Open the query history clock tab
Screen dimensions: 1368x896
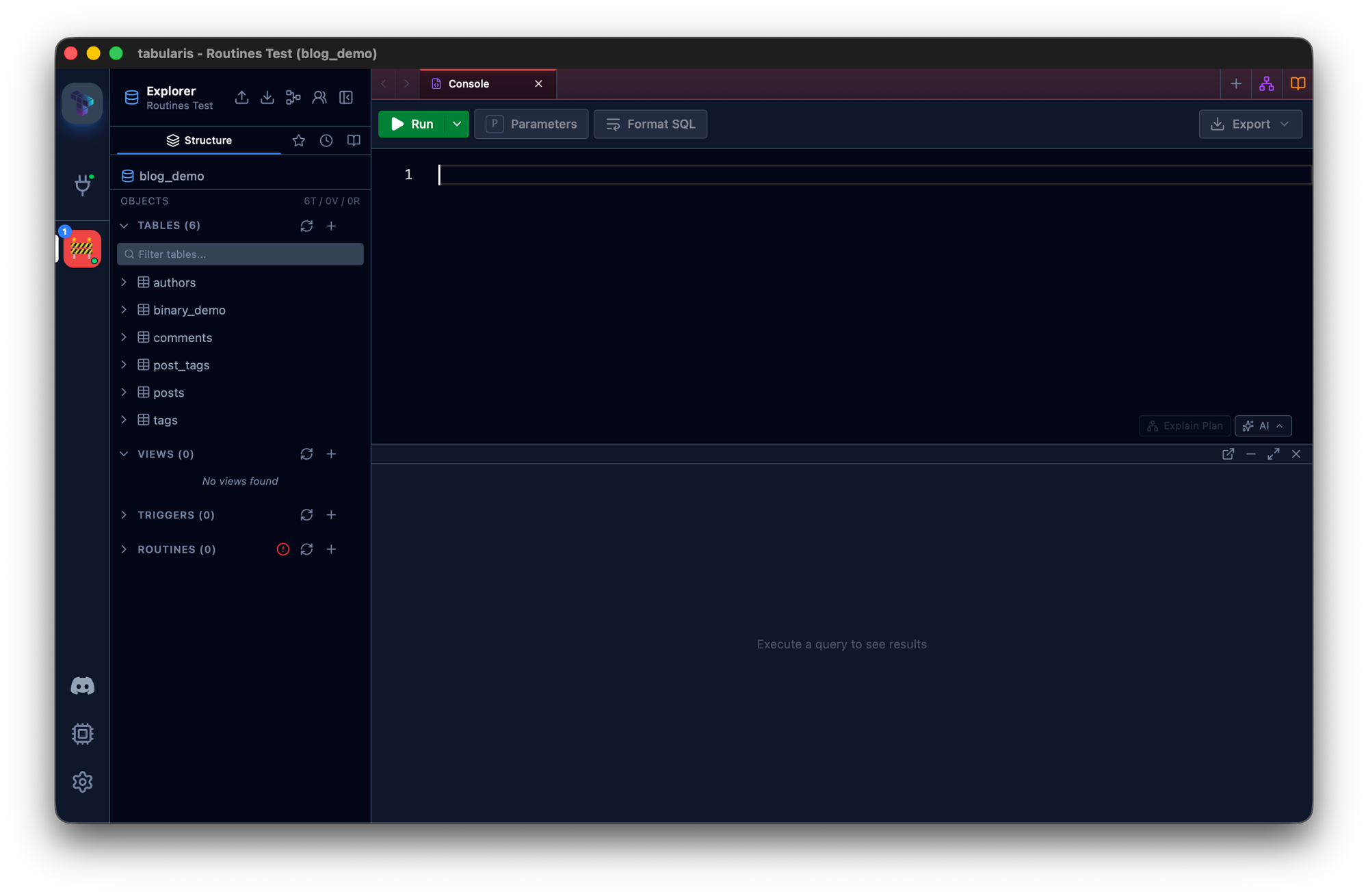click(x=326, y=140)
